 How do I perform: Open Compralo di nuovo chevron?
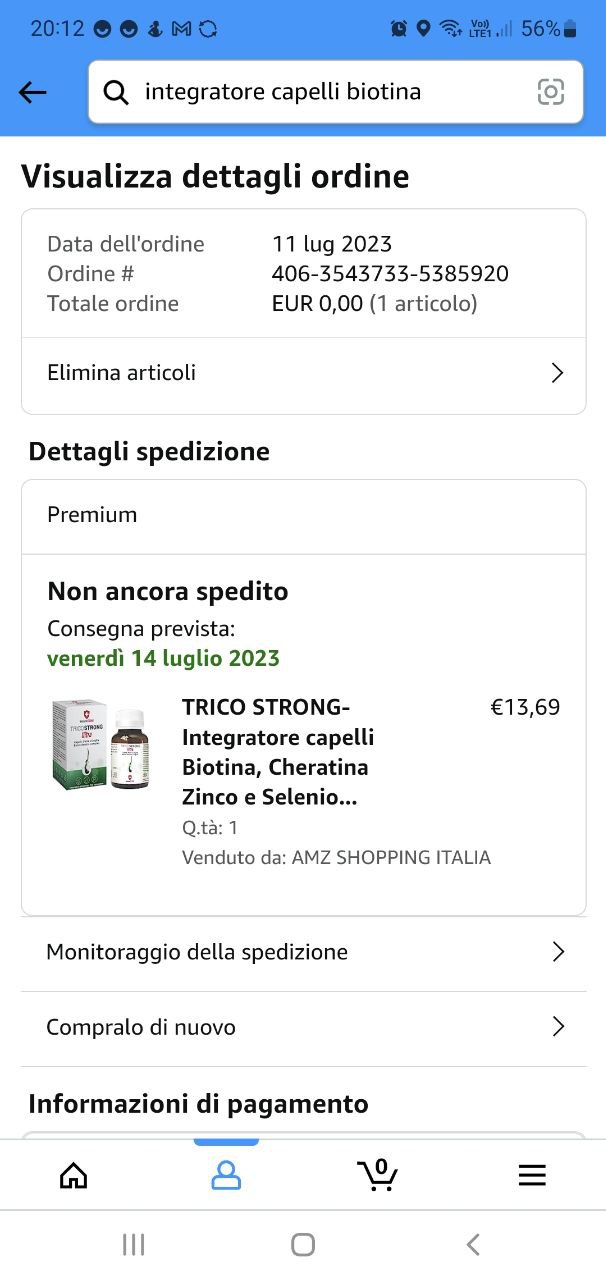tap(558, 1027)
